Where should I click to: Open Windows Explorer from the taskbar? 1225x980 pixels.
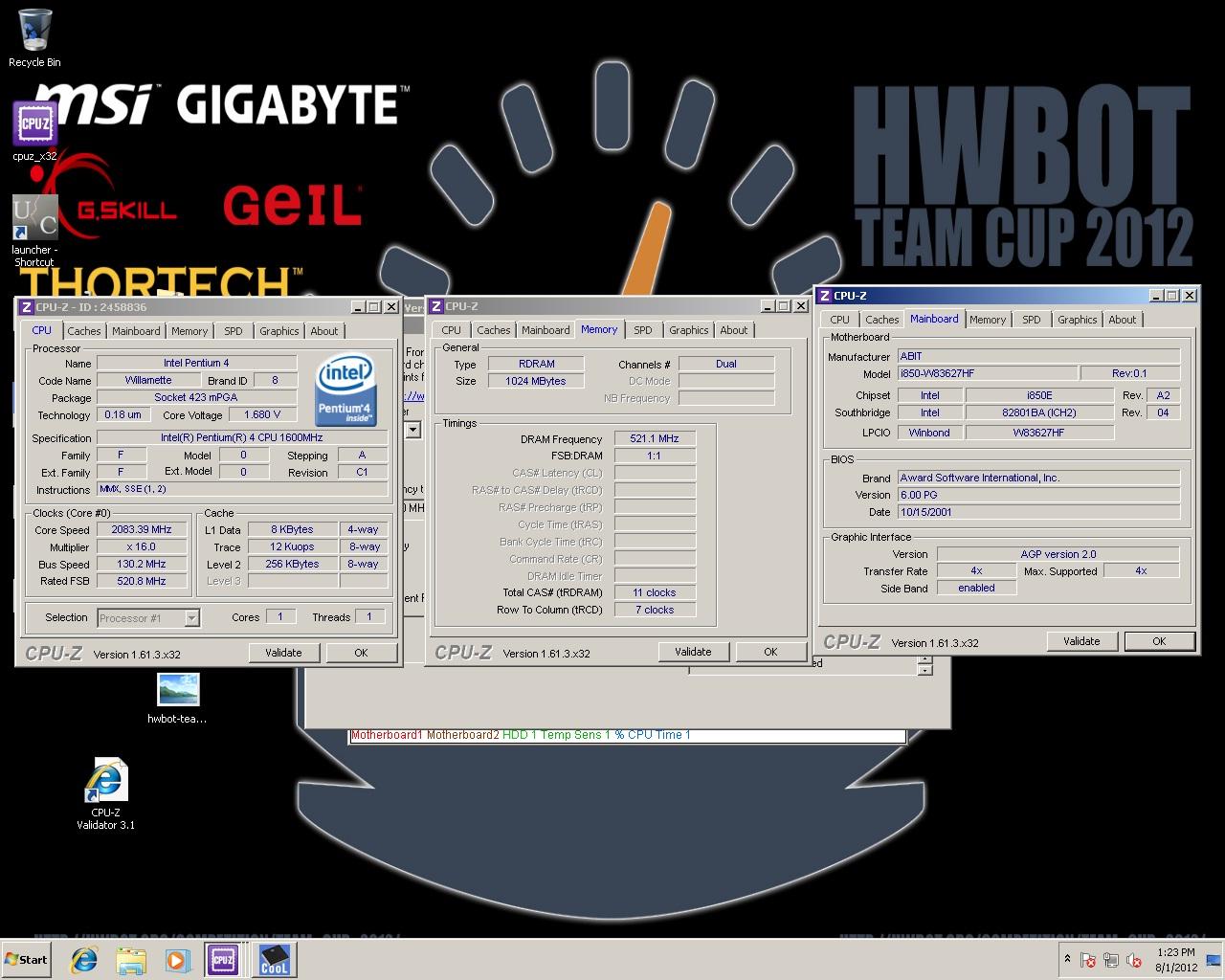coord(131,960)
